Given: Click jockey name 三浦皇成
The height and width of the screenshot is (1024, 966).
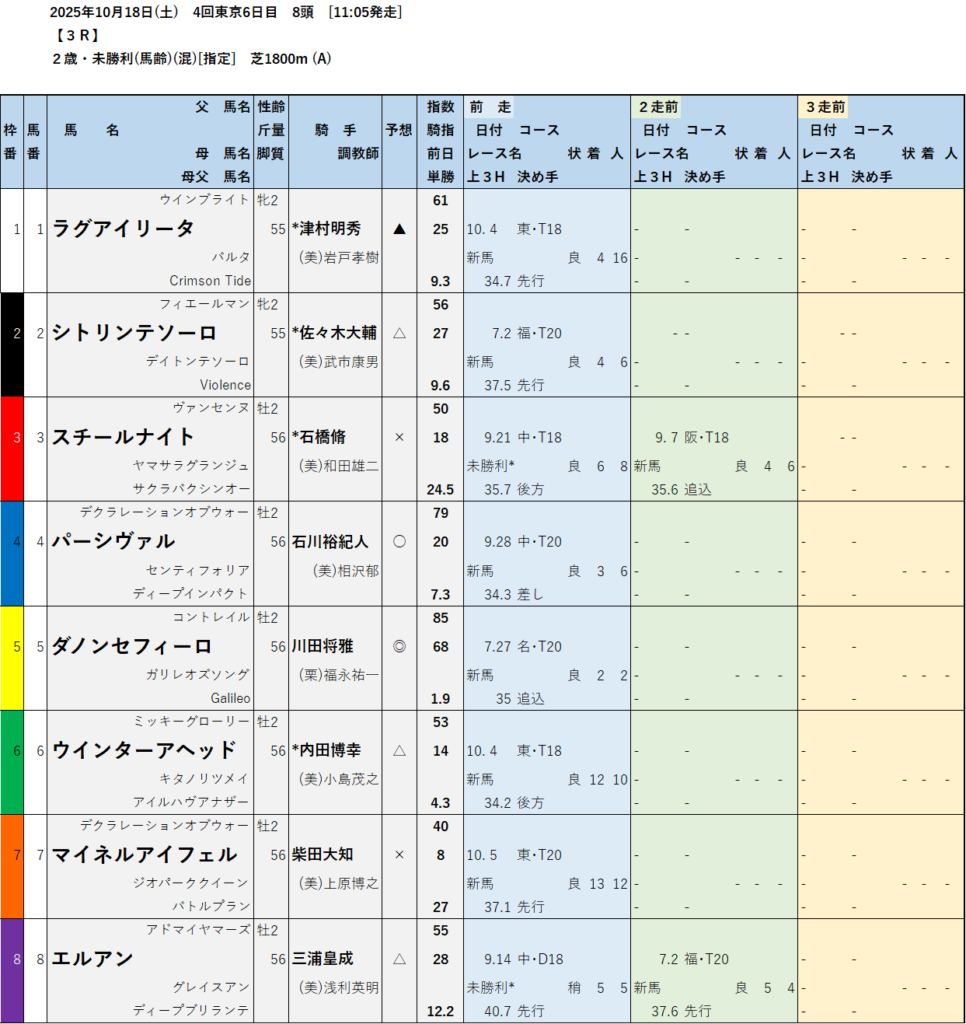Looking at the screenshot, I should 322,958.
